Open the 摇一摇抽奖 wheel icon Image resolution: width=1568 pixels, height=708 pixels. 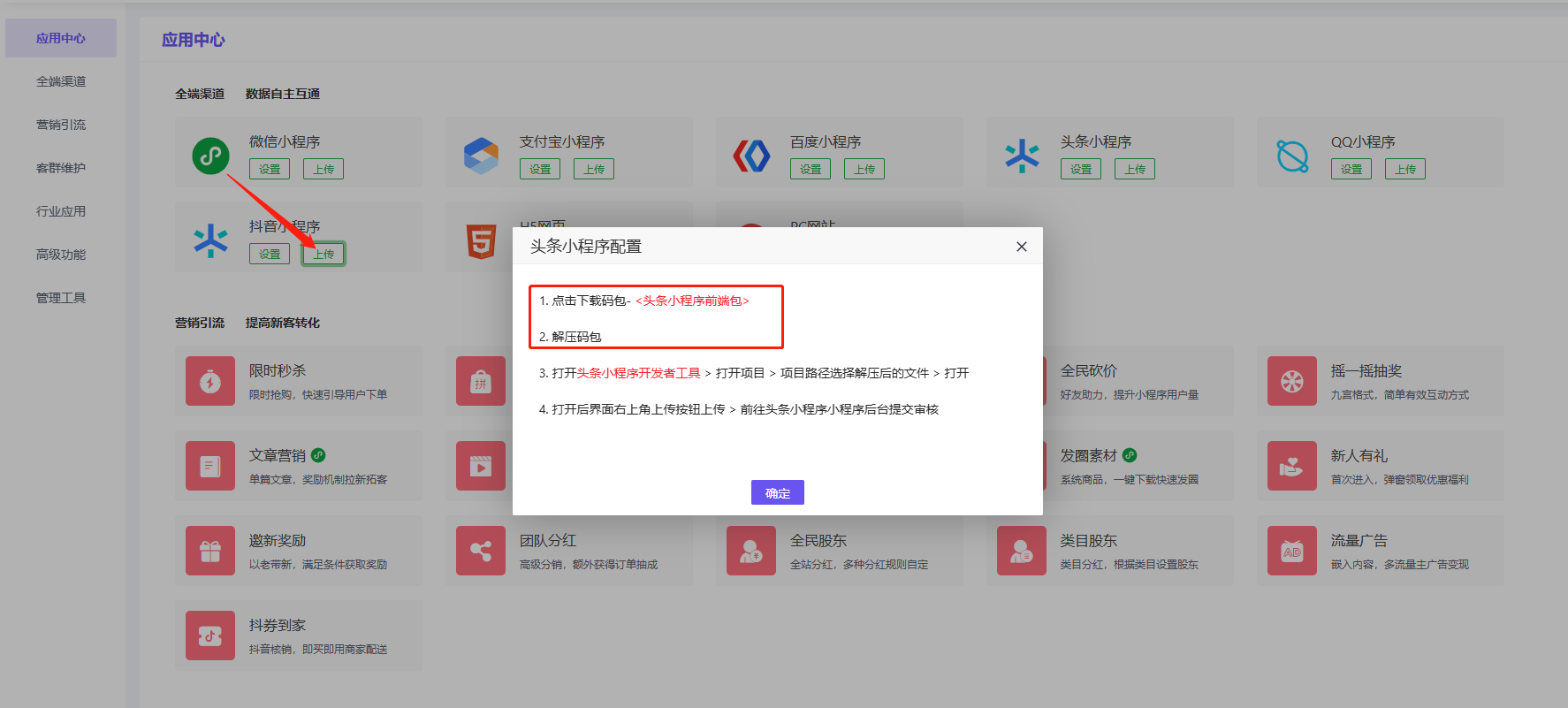coord(1292,381)
